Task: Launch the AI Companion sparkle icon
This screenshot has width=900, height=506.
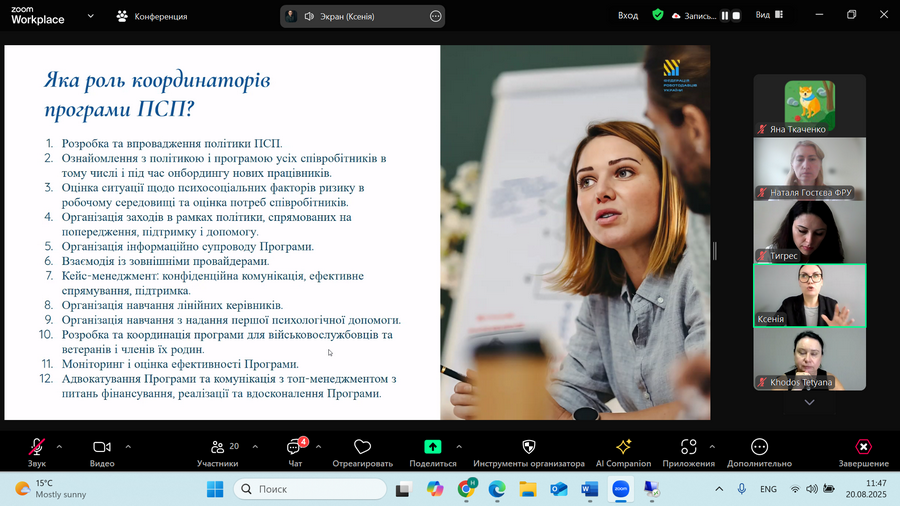Action: click(623, 447)
